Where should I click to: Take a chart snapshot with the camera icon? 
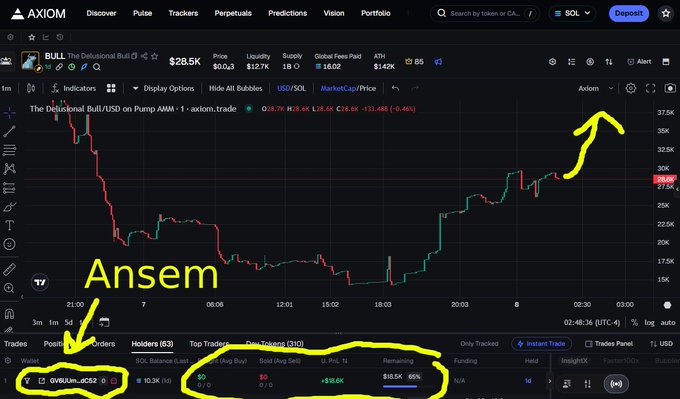(x=670, y=88)
